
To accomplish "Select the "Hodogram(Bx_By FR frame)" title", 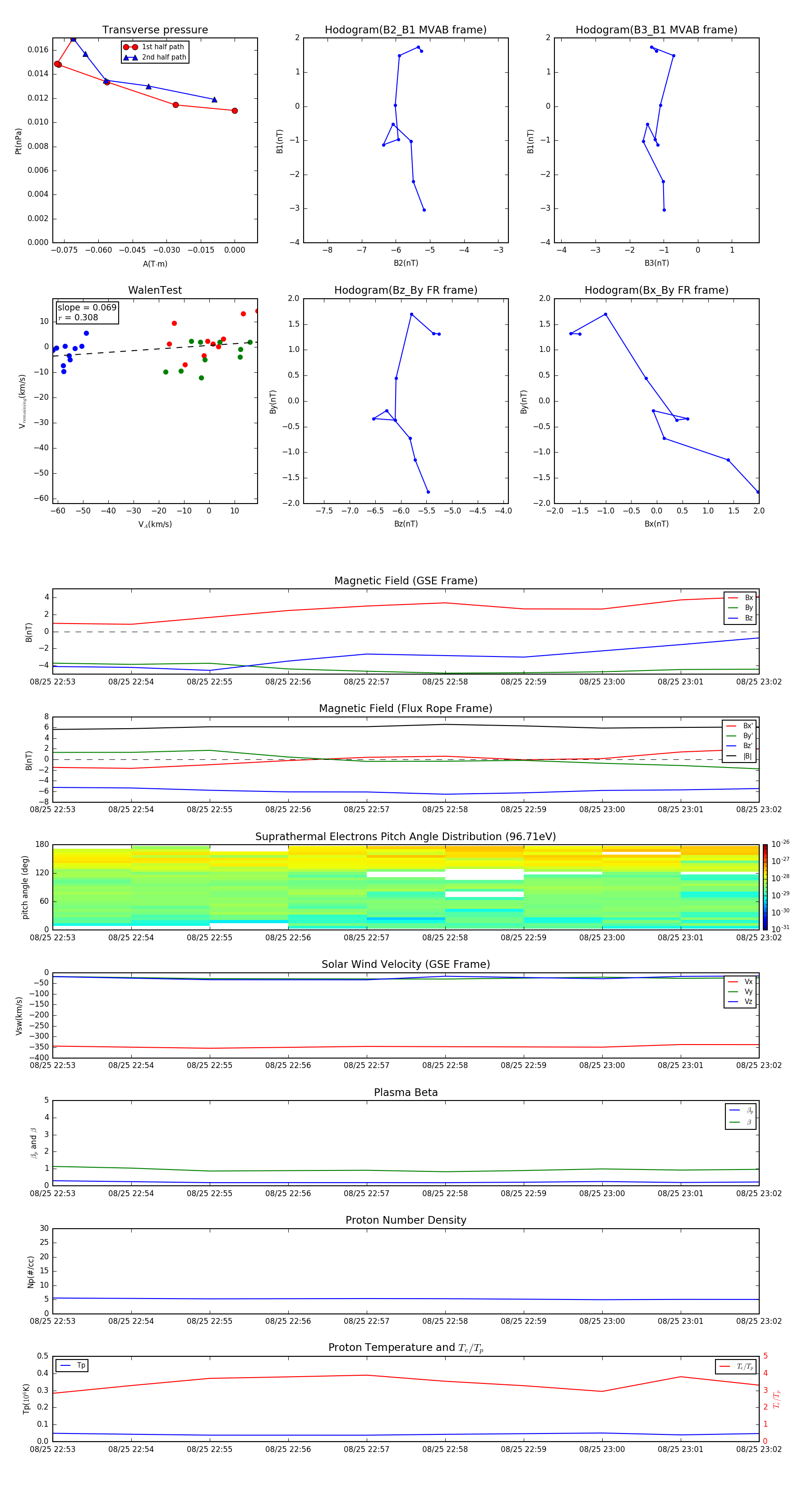I will tap(656, 290).
